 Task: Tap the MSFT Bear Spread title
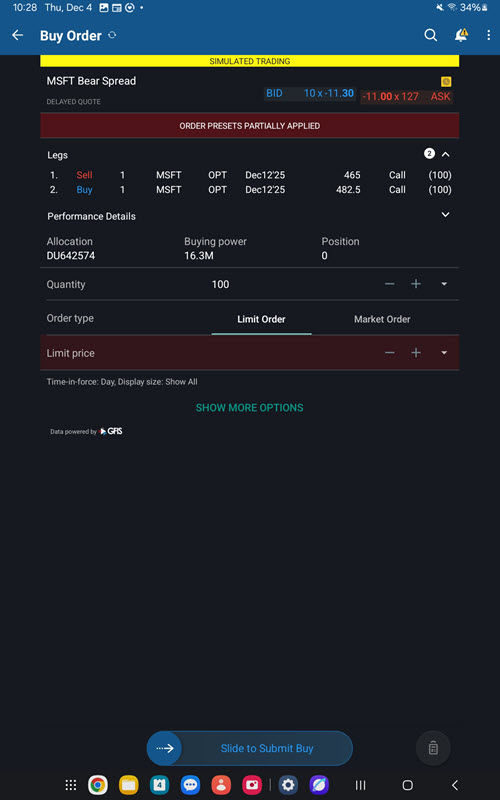(91, 81)
